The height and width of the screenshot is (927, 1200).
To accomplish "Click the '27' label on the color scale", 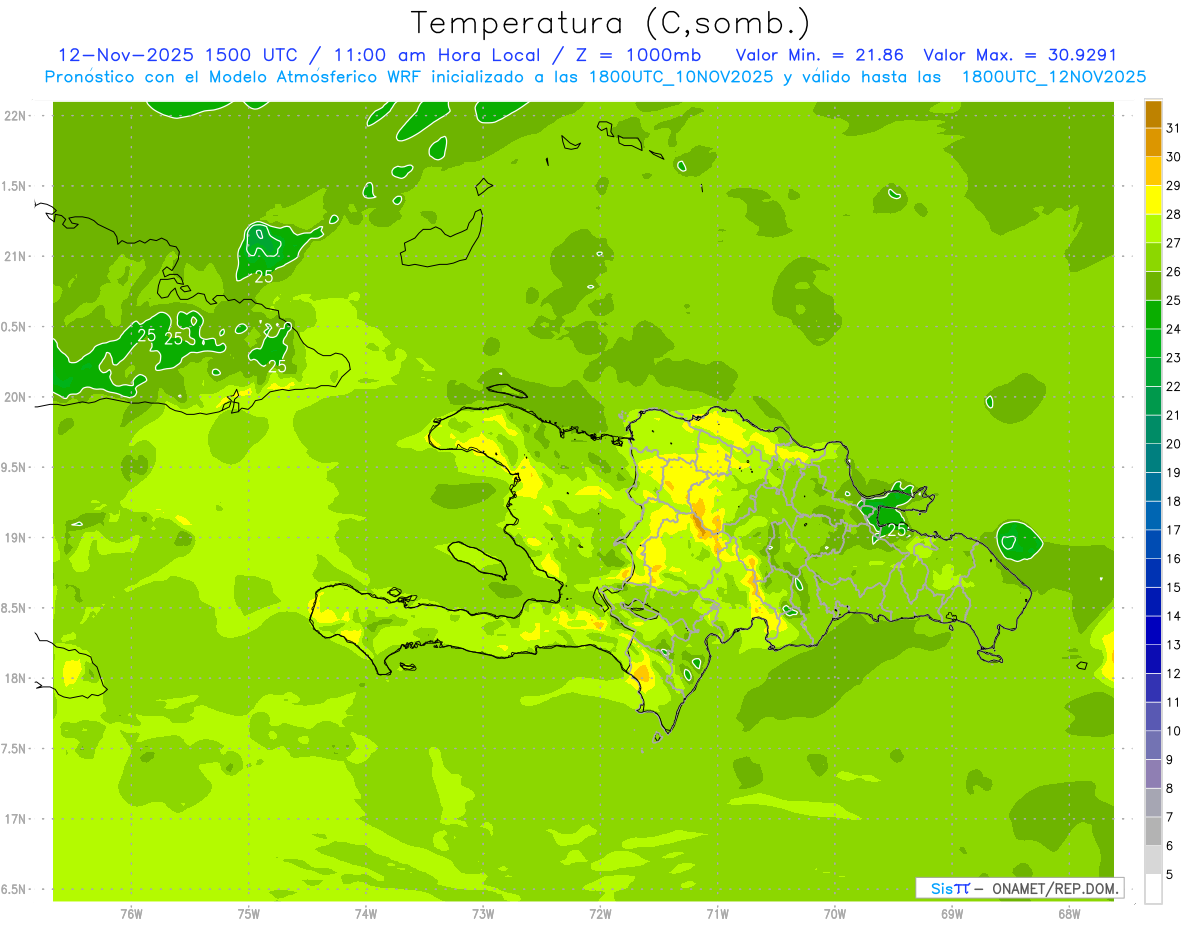I will point(1174,243).
